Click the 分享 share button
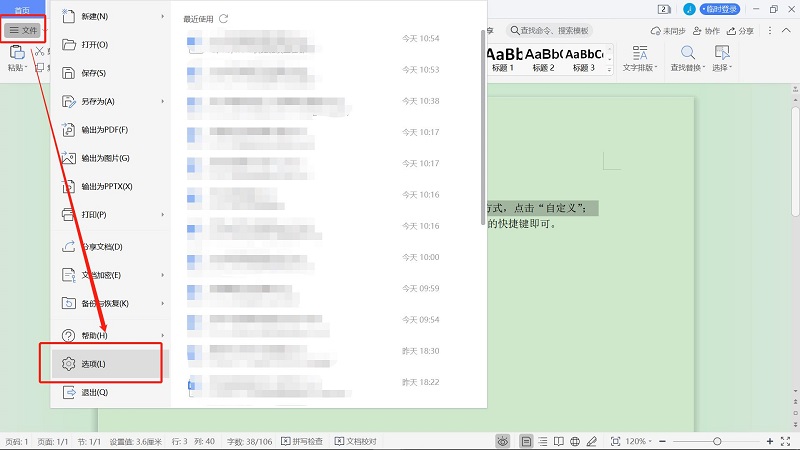This screenshot has height=450, width=800. point(740,31)
